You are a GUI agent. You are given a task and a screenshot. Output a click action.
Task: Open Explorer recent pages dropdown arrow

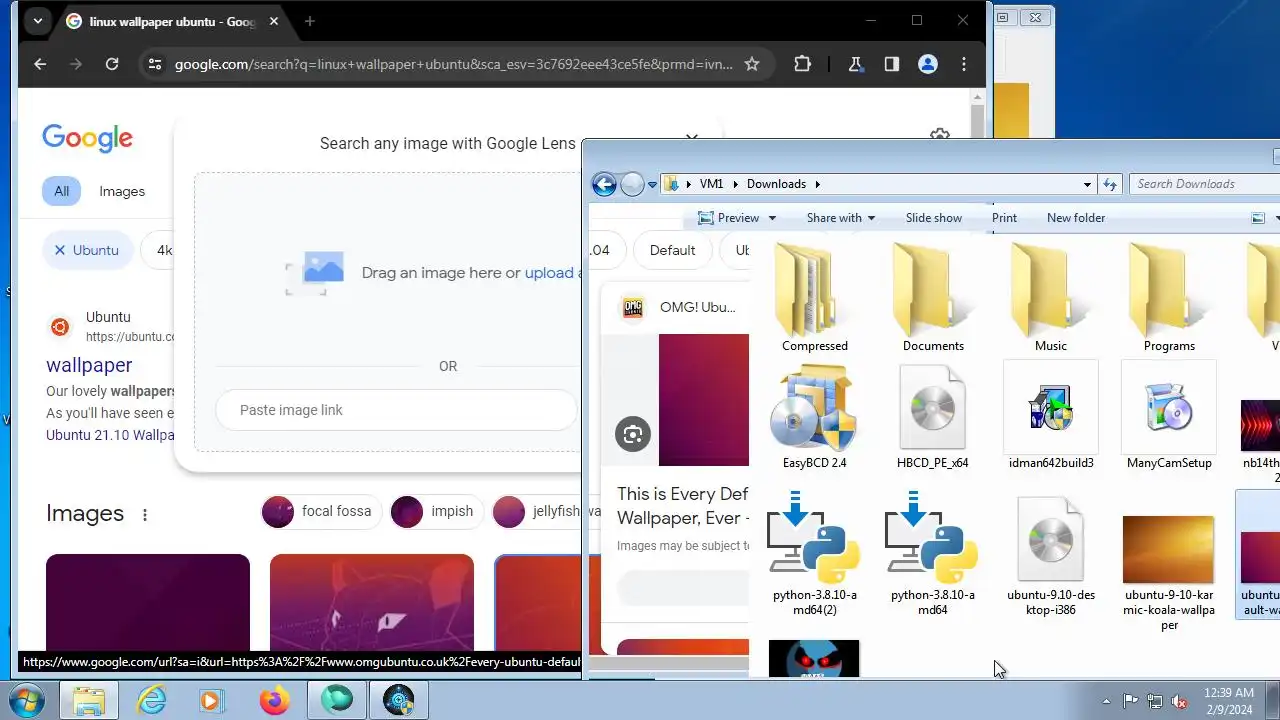(652, 185)
